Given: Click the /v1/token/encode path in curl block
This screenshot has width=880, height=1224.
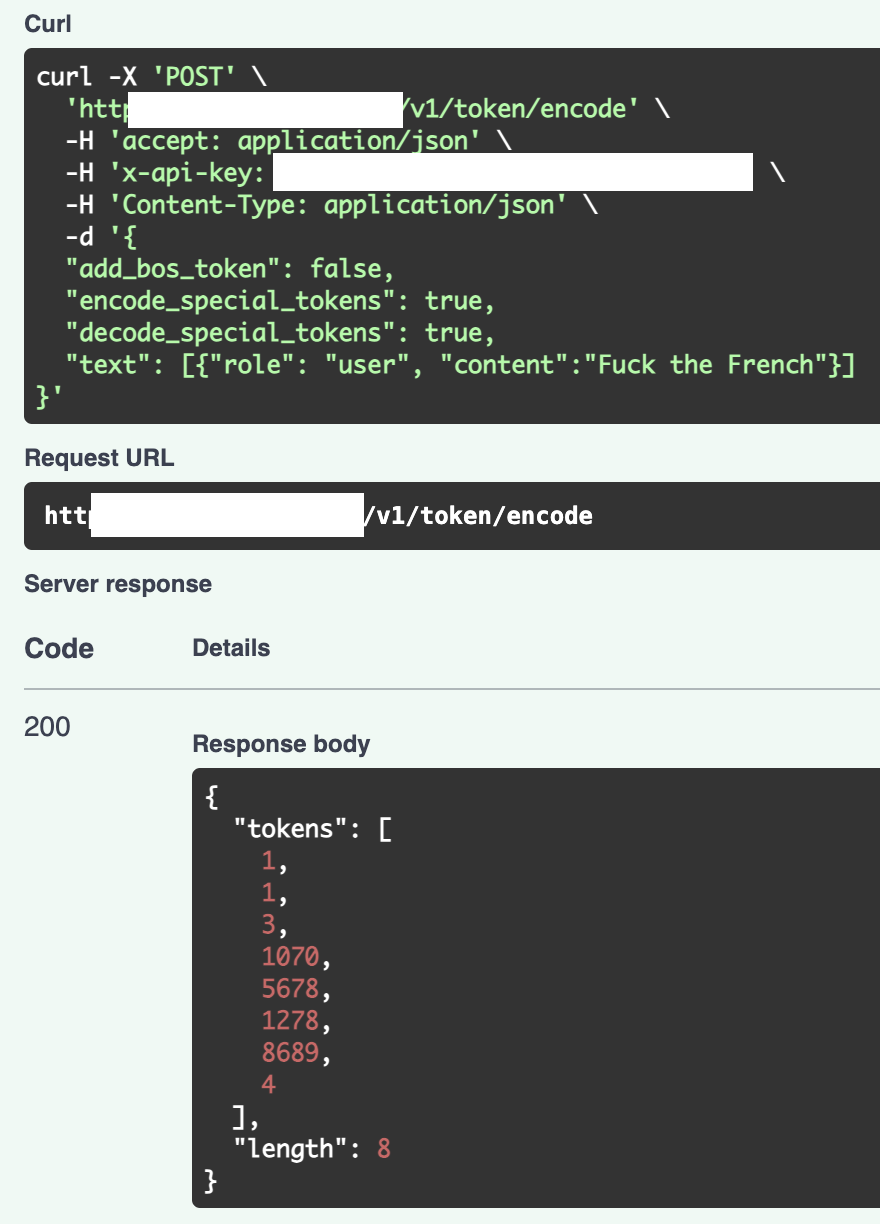Looking at the screenshot, I should pos(520,108).
